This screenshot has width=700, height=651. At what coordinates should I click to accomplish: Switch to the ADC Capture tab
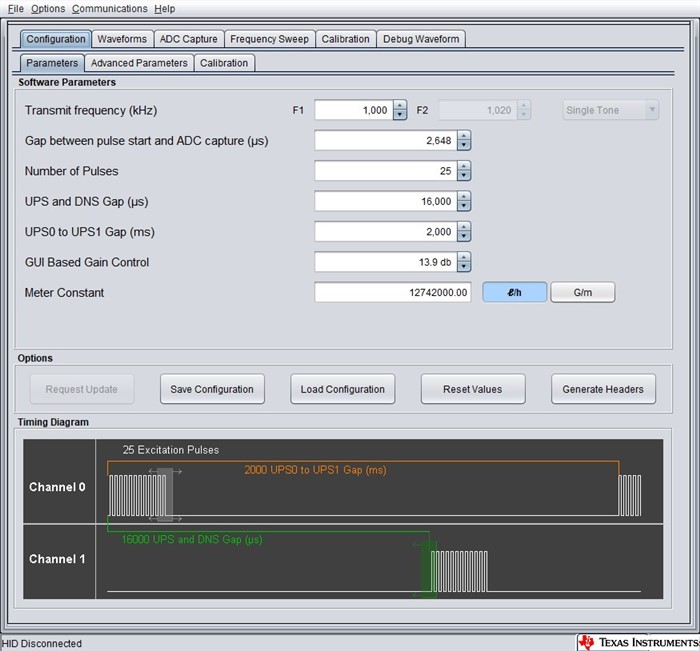pyautogui.click(x=188, y=39)
